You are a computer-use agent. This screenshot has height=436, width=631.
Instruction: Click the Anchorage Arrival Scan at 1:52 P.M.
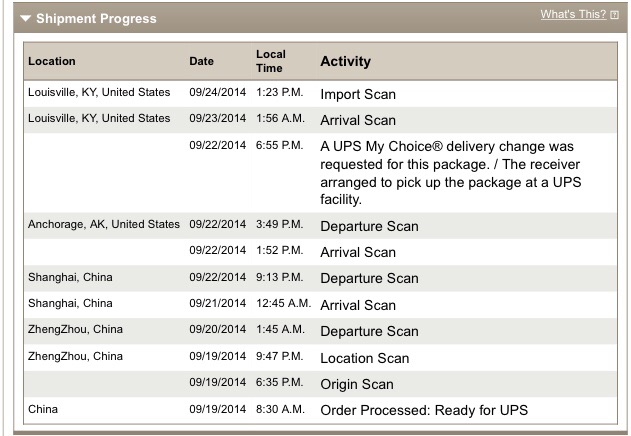point(358,252)
